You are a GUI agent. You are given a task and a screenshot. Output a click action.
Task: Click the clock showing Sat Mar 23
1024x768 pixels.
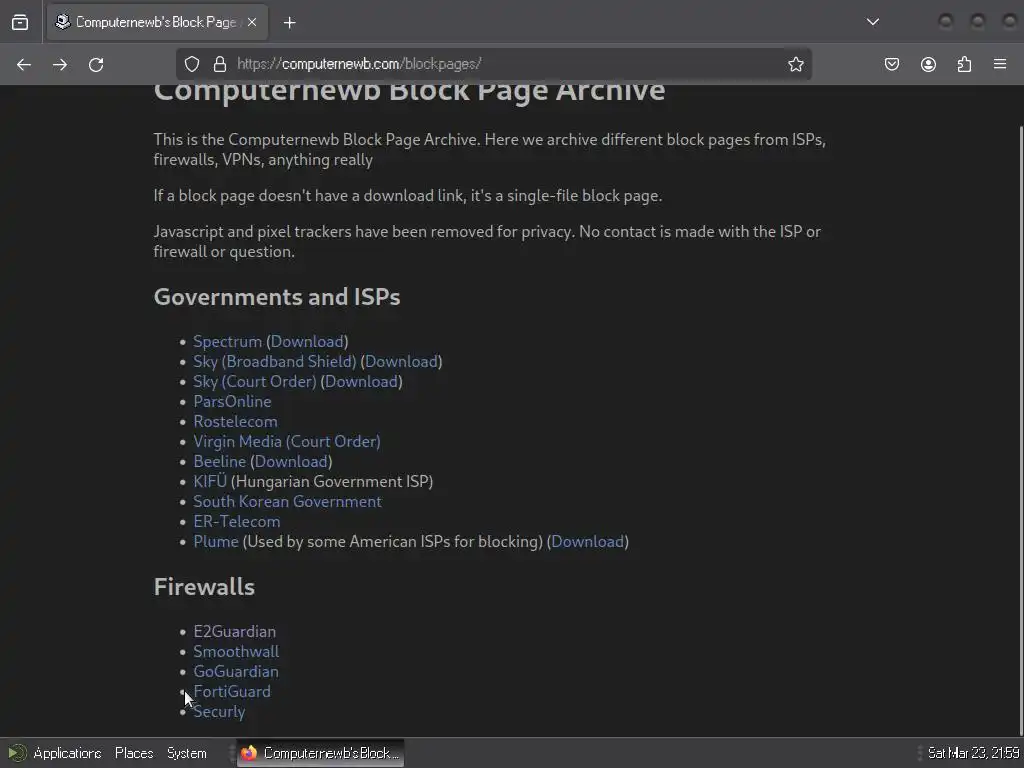coord(973,753)
